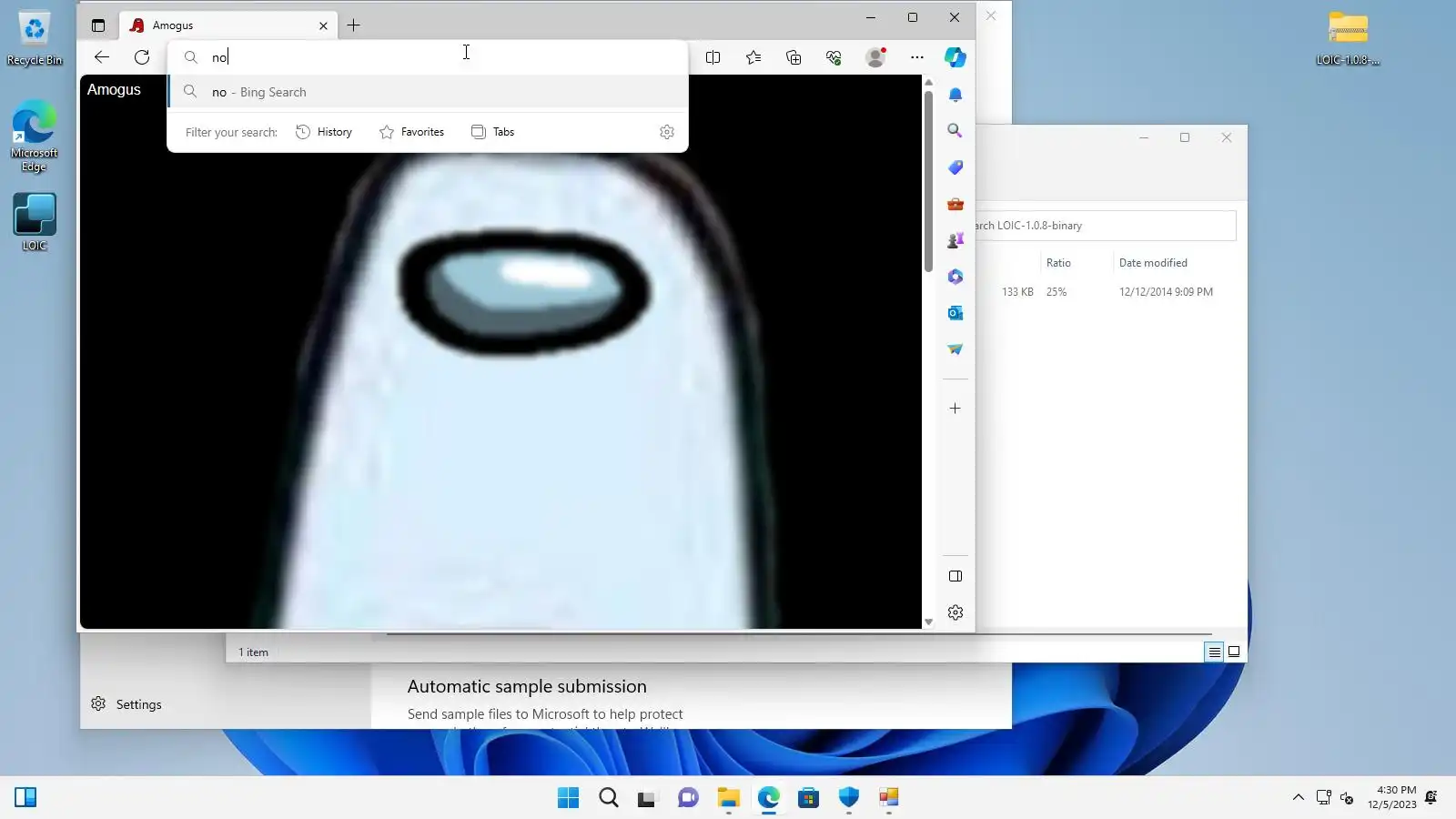
Task: Select Microsoft Edge desktop shortcut
Action: point(35,136)
